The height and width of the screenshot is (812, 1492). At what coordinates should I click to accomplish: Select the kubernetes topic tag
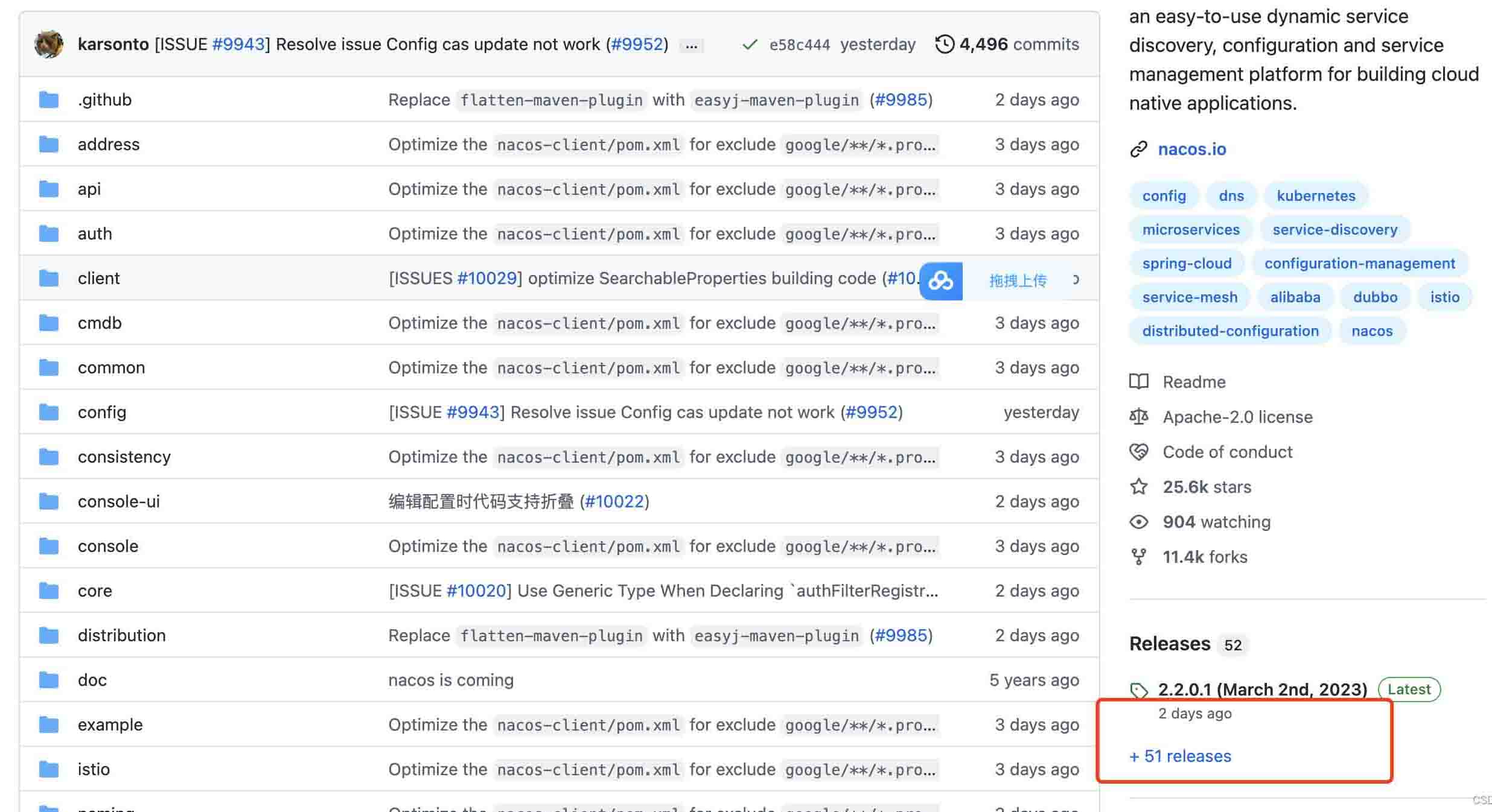pyautogui.click(x=1316, y=195)
